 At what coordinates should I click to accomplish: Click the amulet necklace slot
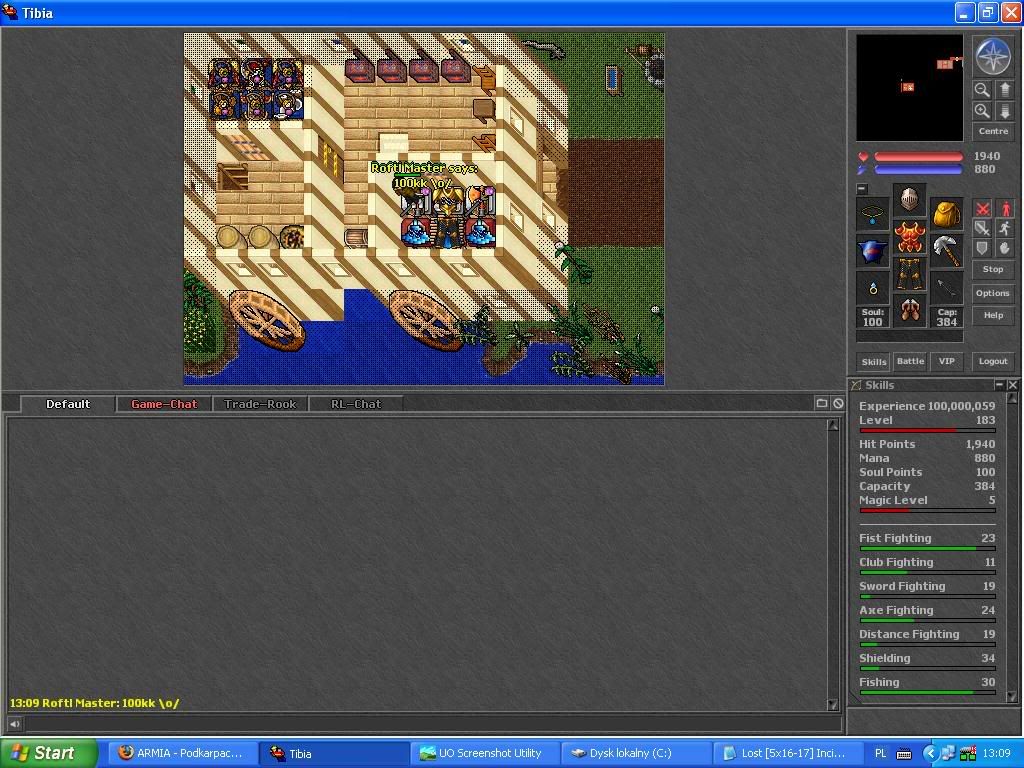873,213
